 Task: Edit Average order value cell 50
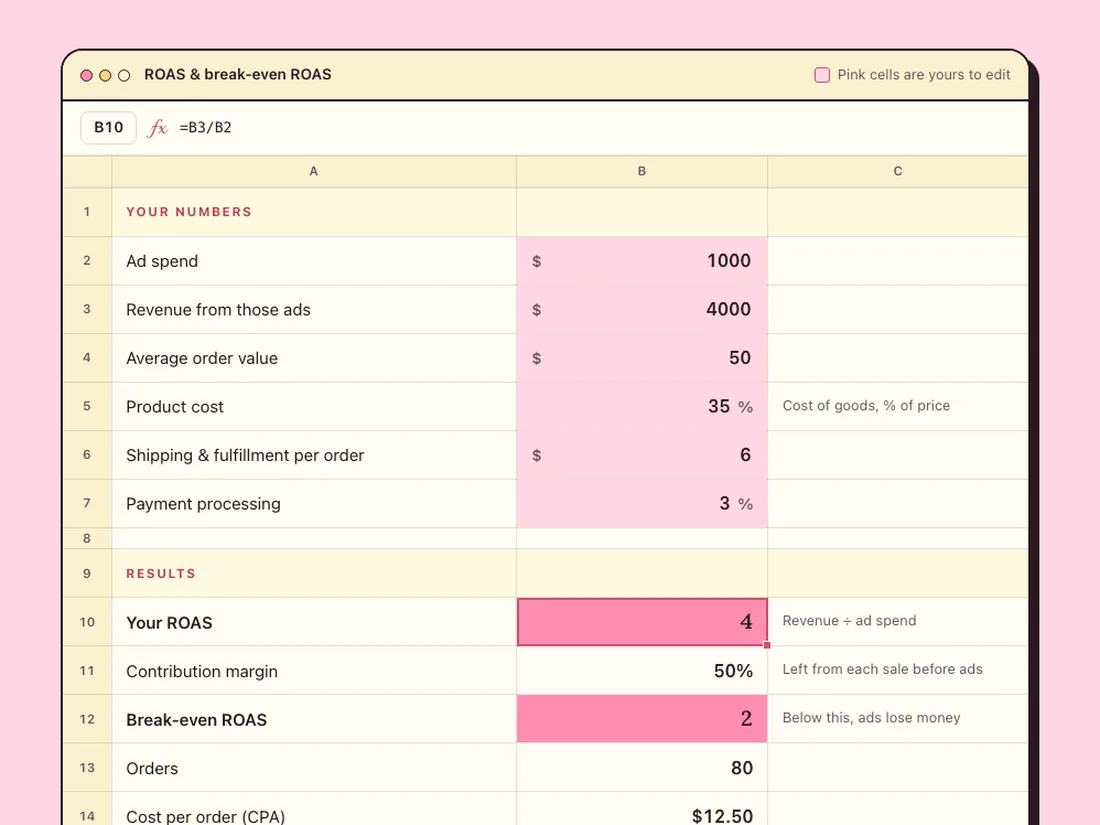[642, 358]
